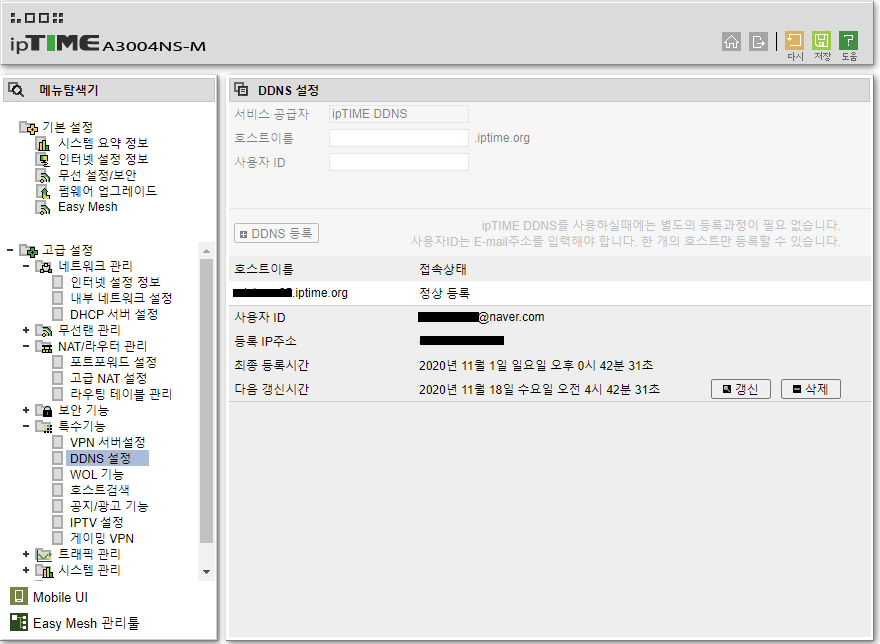Open 공지/광고 기능 page
880x644 pixels.
tap(109, 506)
